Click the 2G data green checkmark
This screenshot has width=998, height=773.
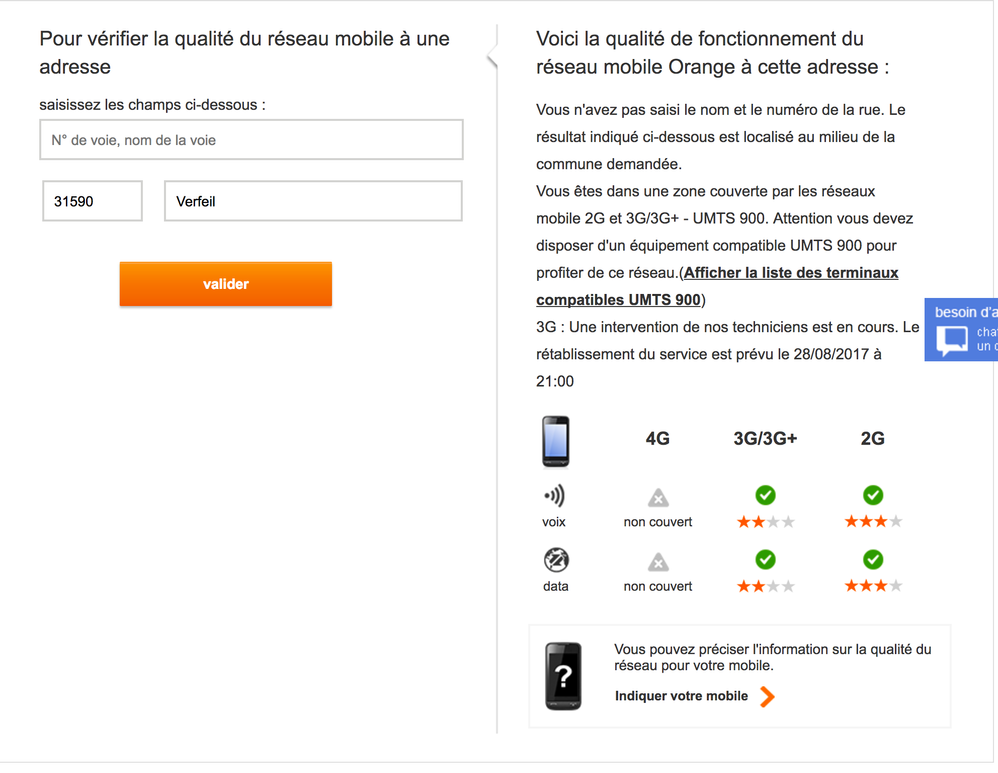coord(872,559)
